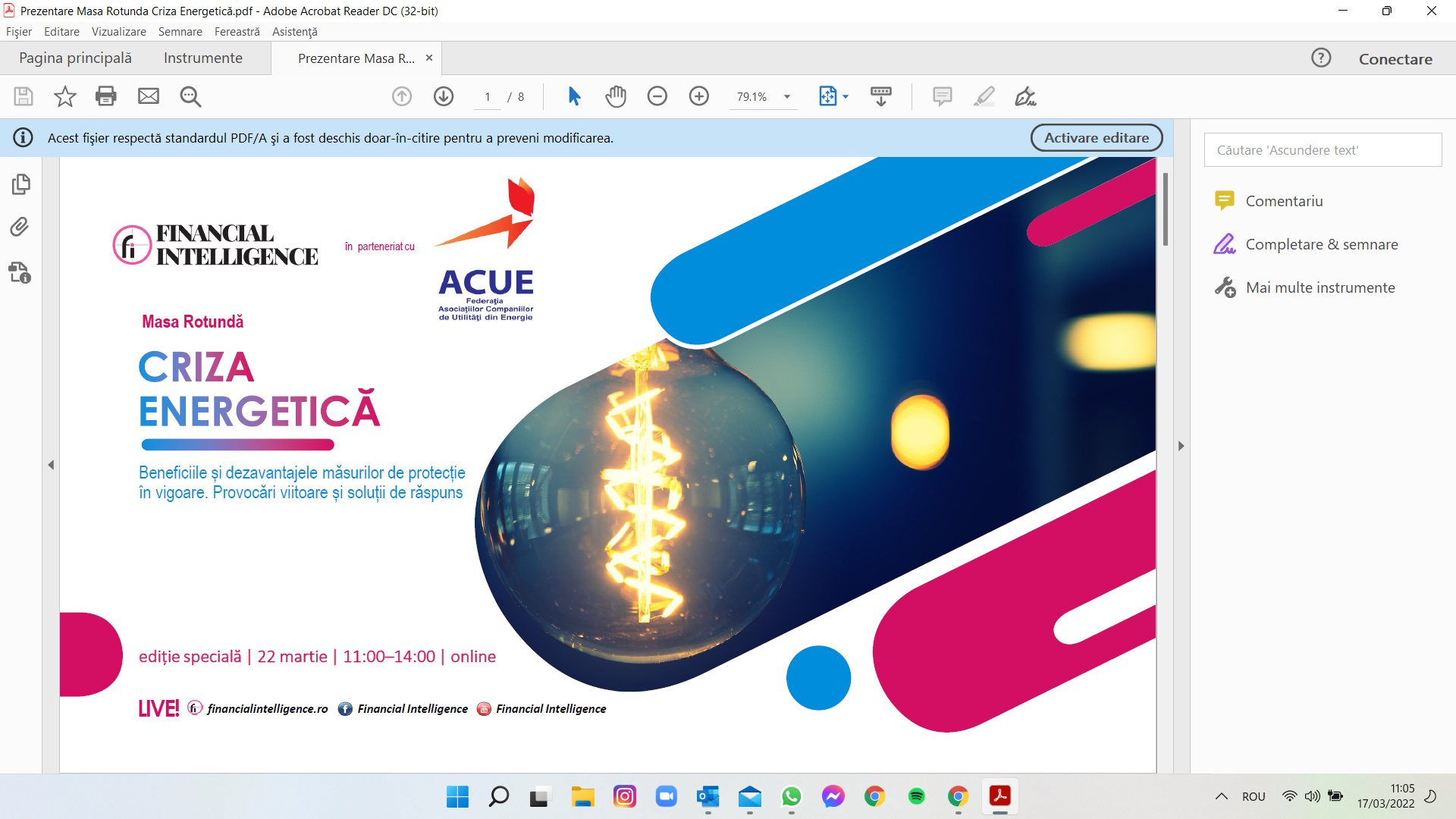Click Conectare sign-in link

tap(1395, 59)
